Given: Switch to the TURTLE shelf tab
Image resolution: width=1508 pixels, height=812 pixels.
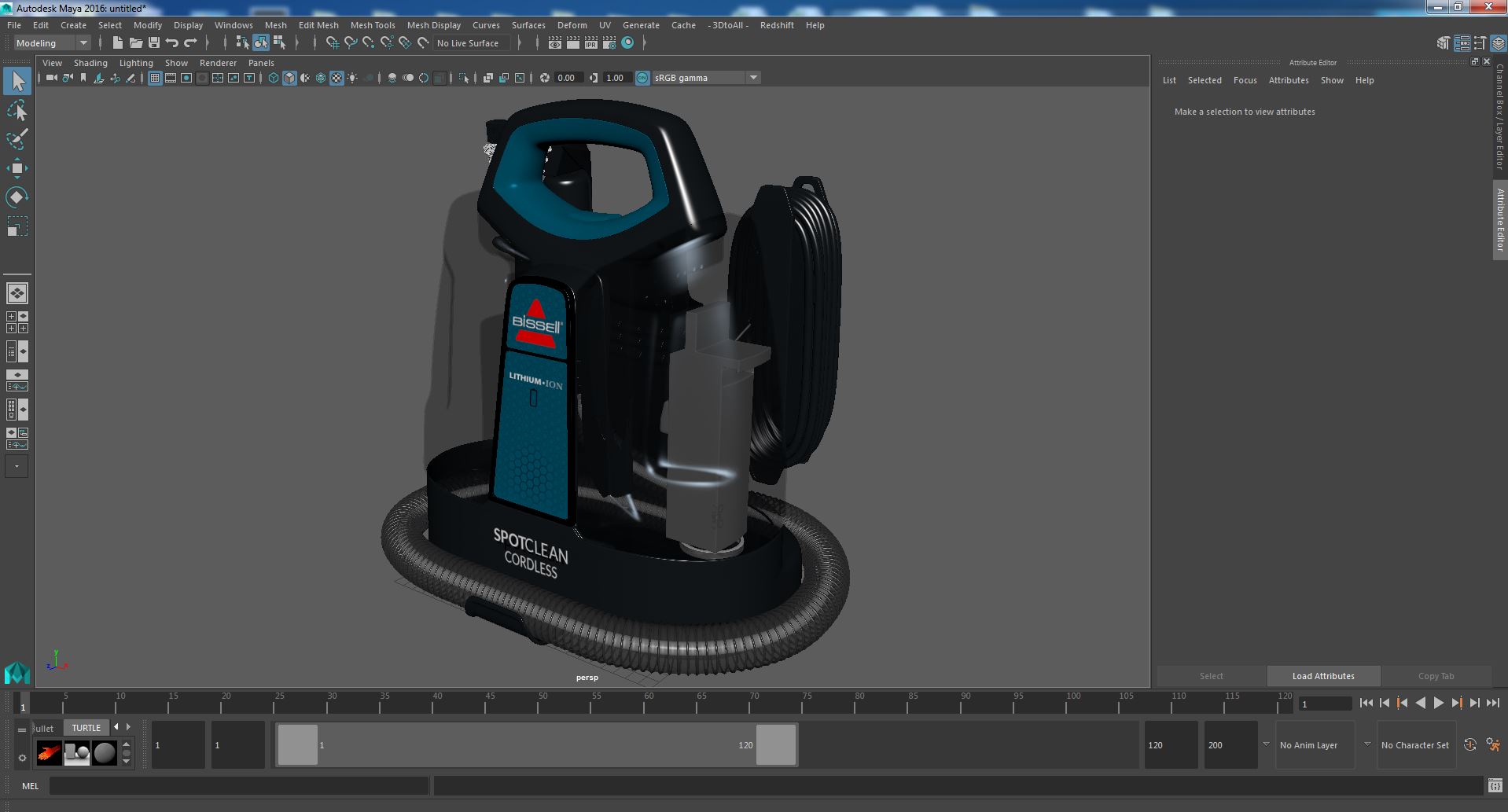Looking at the screenshot, I should coord(86,728).
